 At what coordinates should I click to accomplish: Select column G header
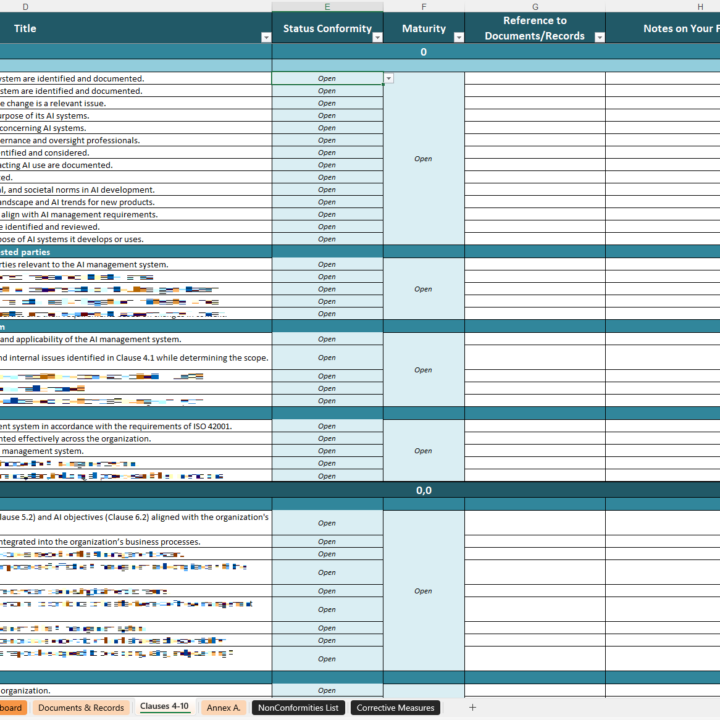click(x=535, y=6)
